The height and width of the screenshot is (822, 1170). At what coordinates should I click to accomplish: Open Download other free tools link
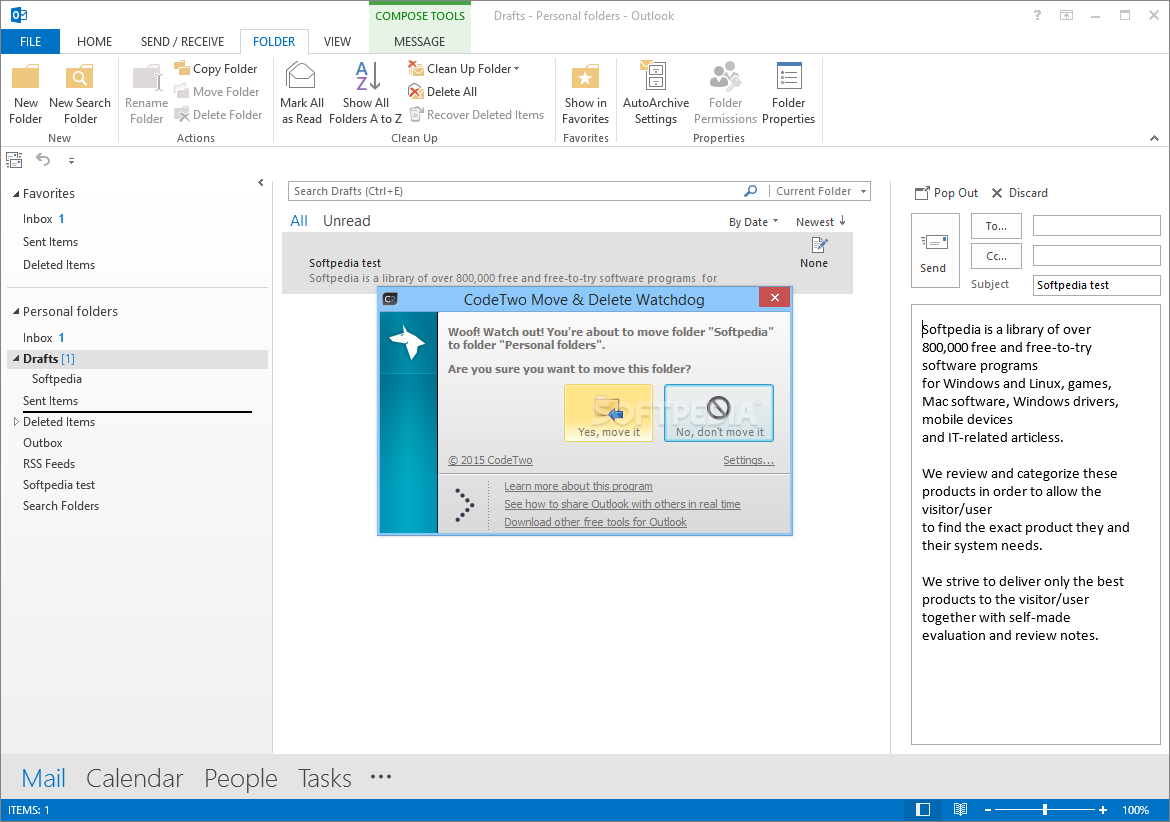(595, 522)
